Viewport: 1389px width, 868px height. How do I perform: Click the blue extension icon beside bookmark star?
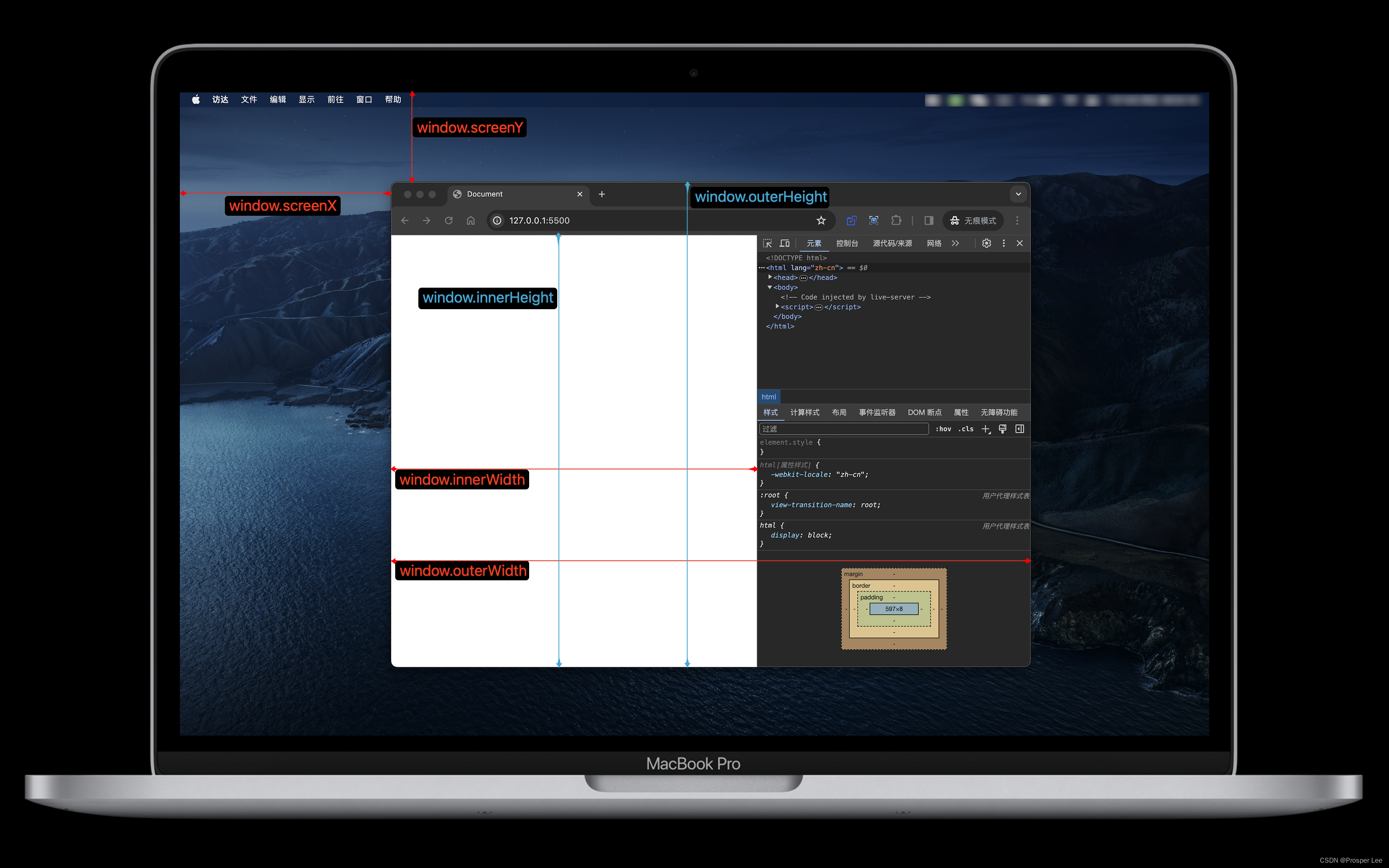pos(852,220)
